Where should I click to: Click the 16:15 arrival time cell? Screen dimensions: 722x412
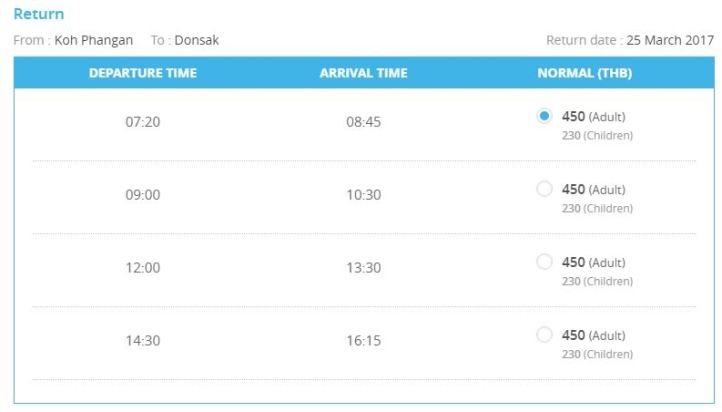click(x=363, y=341)
